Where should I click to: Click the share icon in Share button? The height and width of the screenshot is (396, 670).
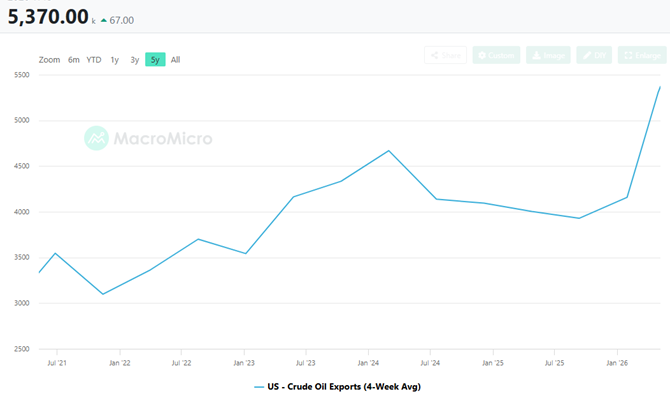click(435, 56)
